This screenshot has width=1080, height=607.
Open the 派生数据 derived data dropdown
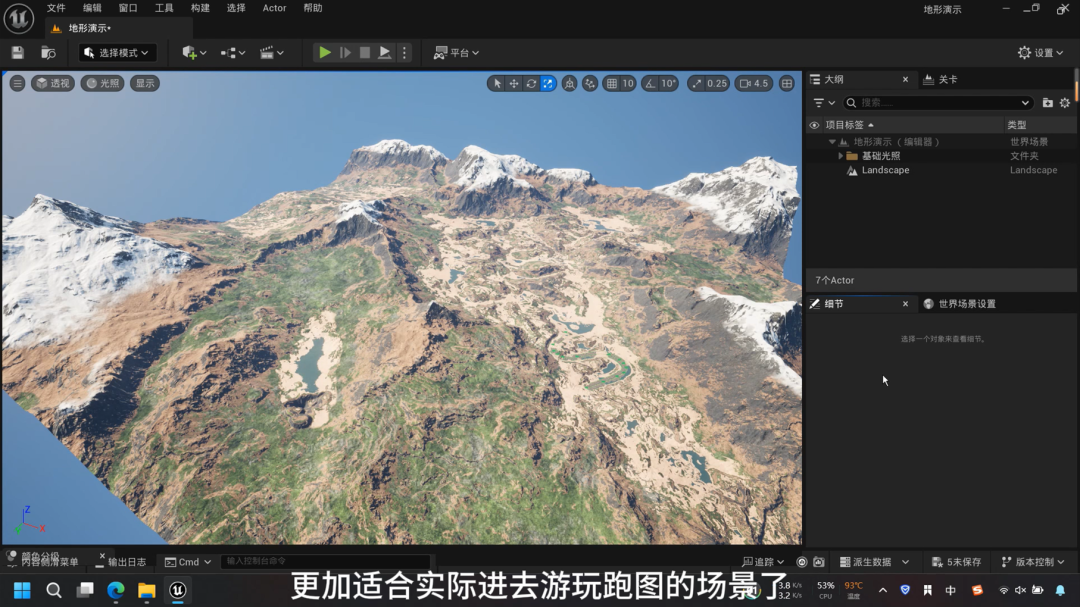875,562
